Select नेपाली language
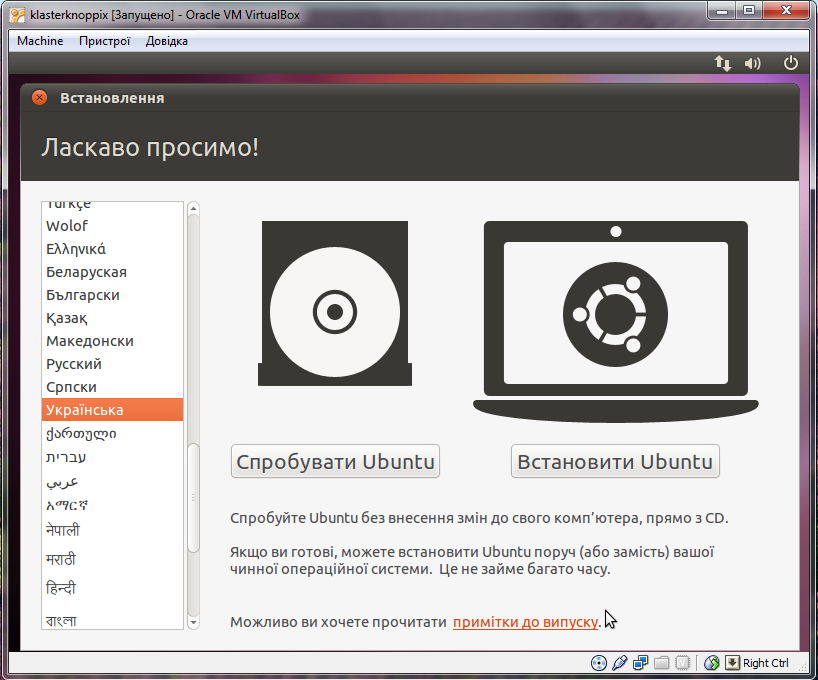Screen dimensions: 818x680 pyautogui.click(x=112, y=530)
